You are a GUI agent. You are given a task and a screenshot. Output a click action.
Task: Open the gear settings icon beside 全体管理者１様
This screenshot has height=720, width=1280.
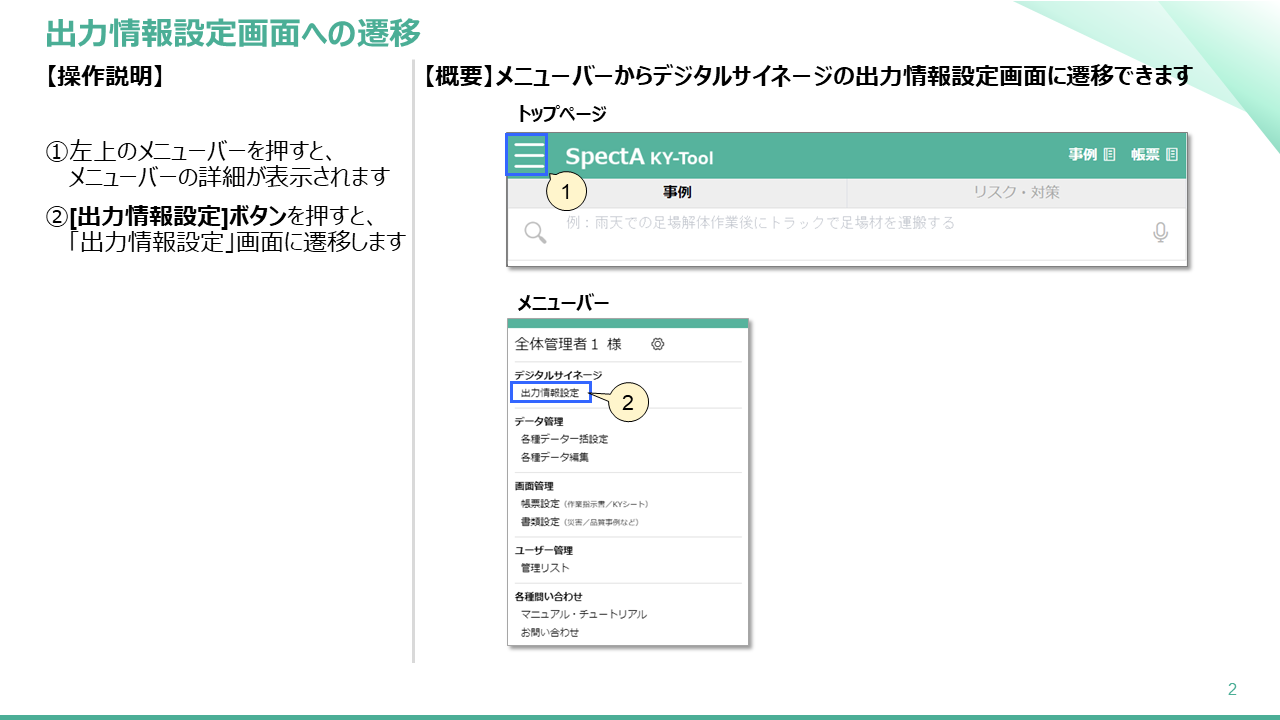coord(657,344)
